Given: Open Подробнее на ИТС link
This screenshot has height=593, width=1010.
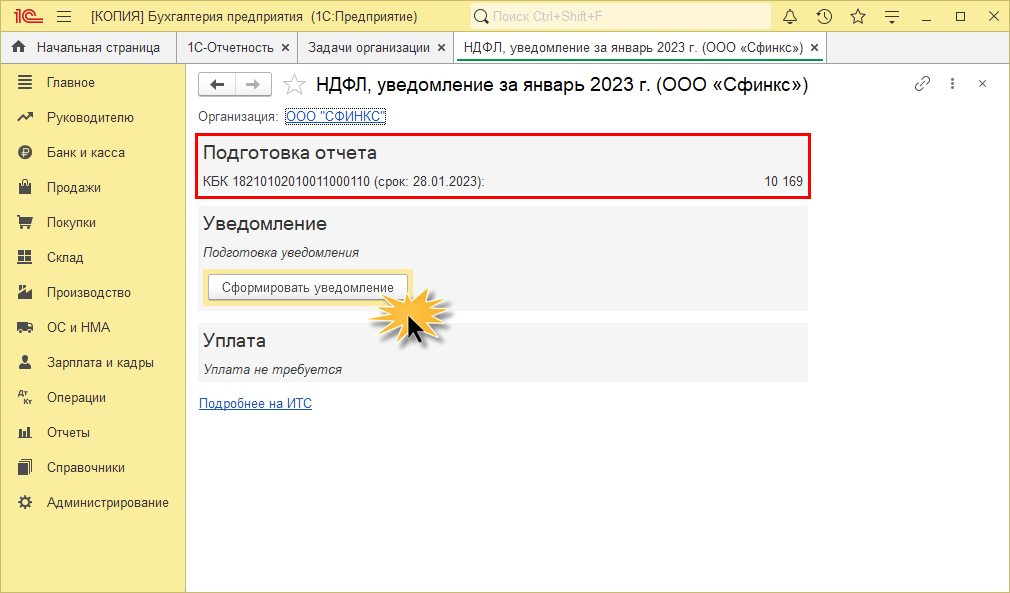Looking at the screenshot, I should point(255,404).
